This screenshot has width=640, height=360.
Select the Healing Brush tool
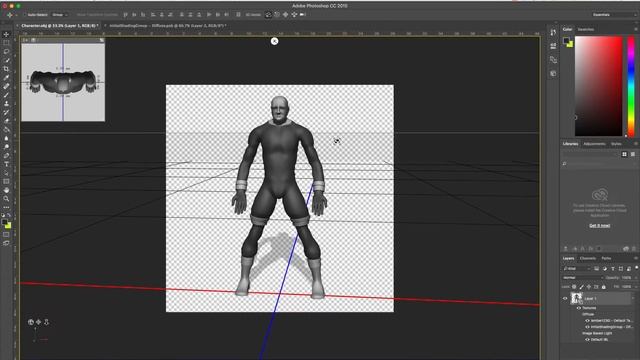pyautogui.click(x=6, y=86)
